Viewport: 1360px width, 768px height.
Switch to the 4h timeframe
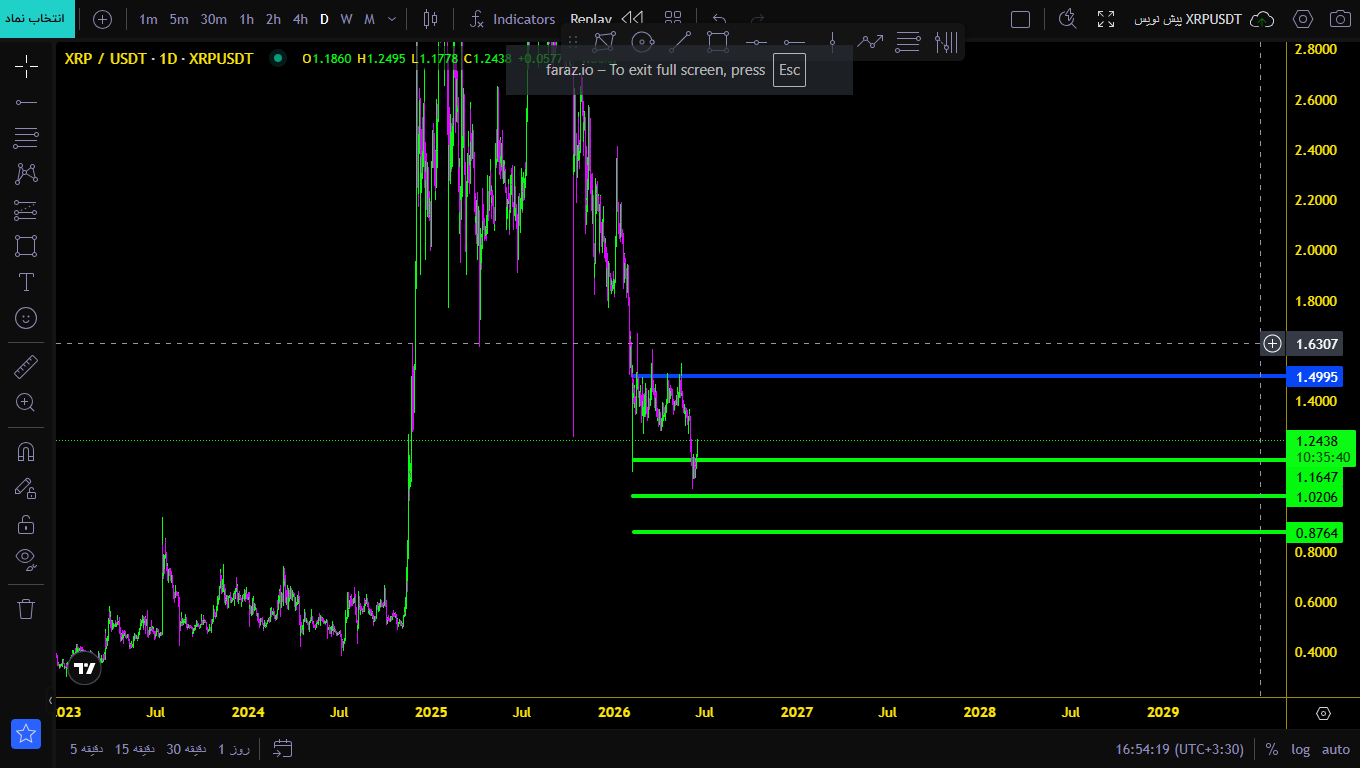pos(300,19)
